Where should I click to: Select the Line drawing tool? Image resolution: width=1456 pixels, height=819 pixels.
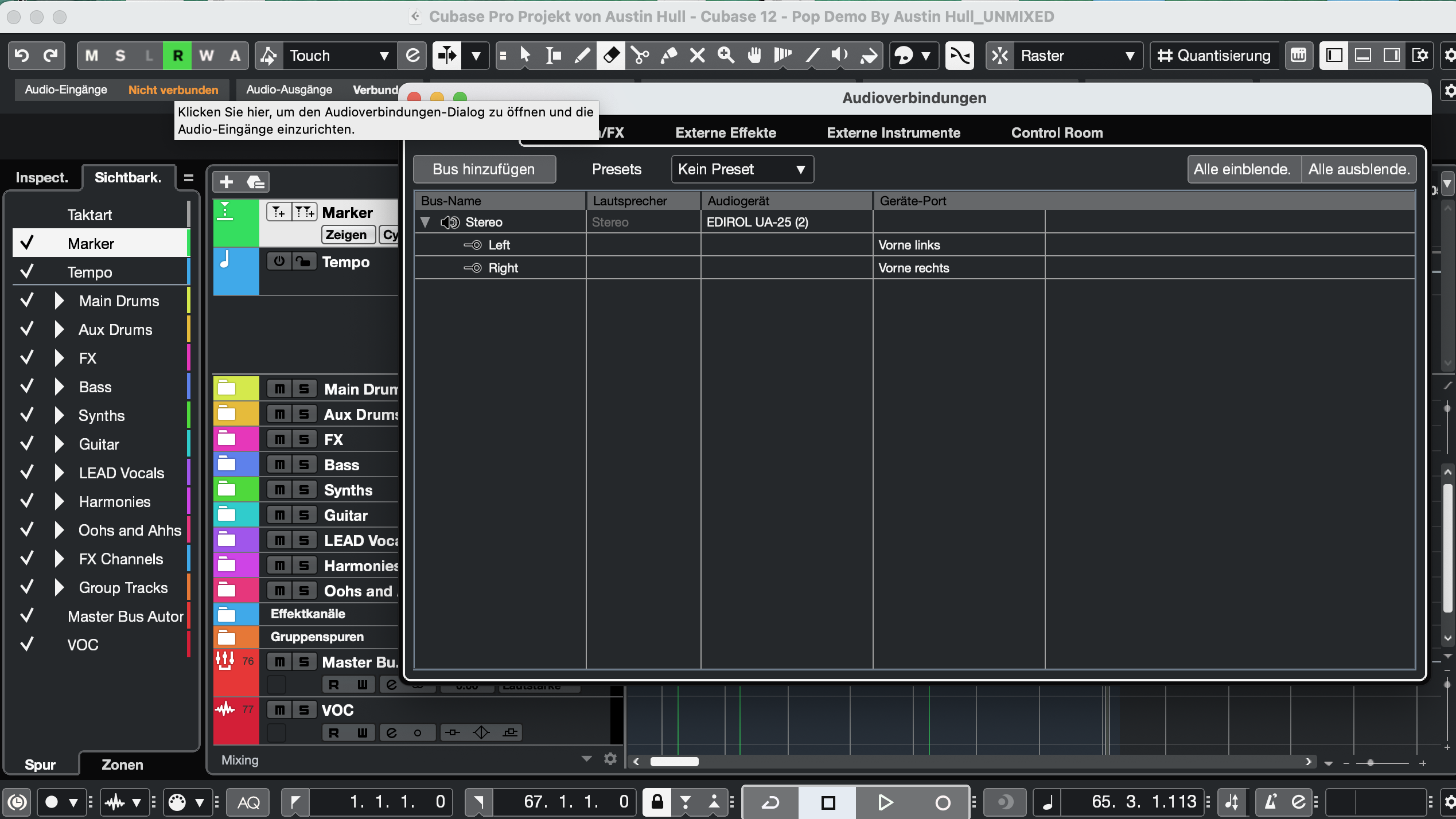(x=812, y=56)
